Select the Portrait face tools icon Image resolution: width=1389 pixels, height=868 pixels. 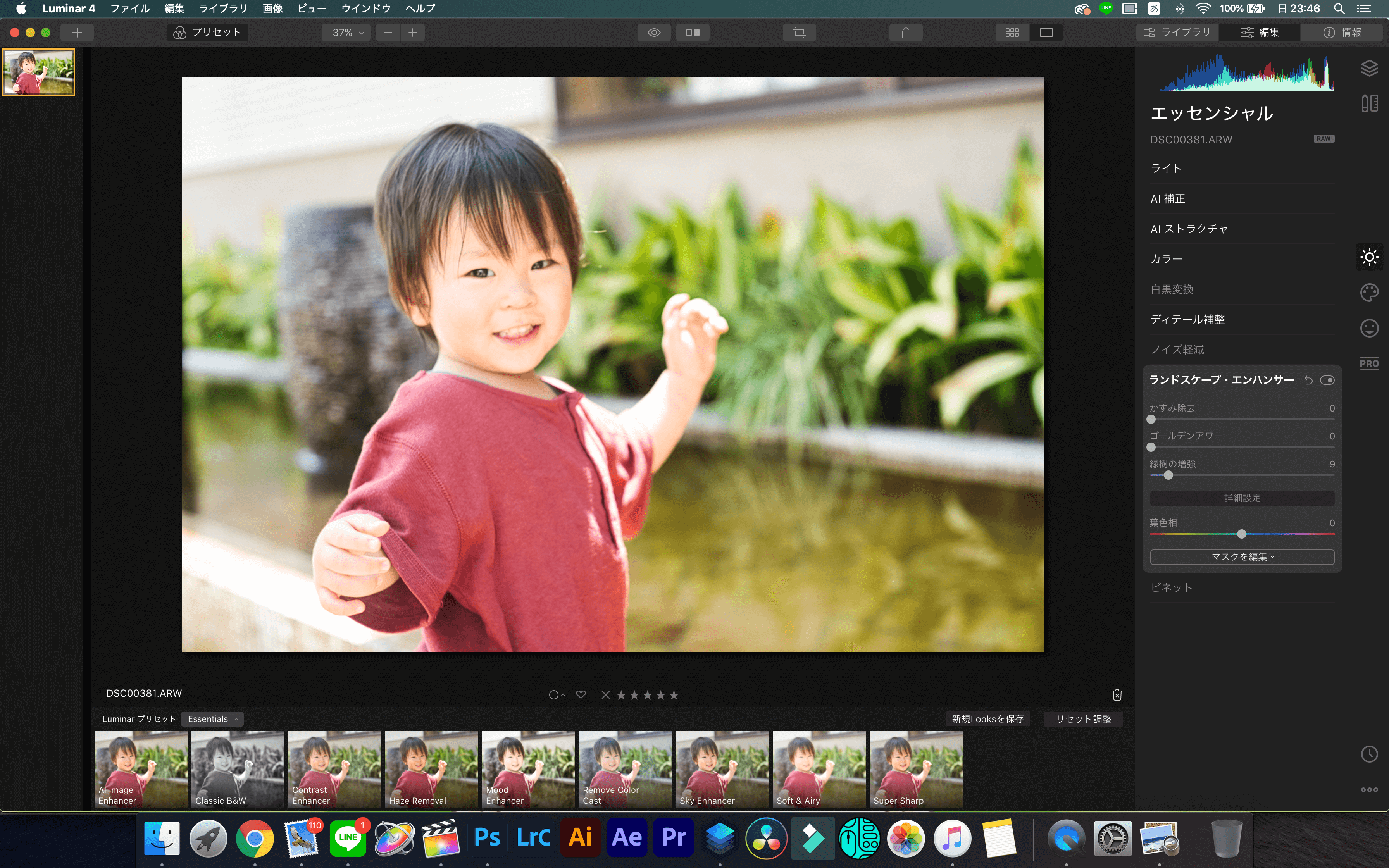[1369, 328]
